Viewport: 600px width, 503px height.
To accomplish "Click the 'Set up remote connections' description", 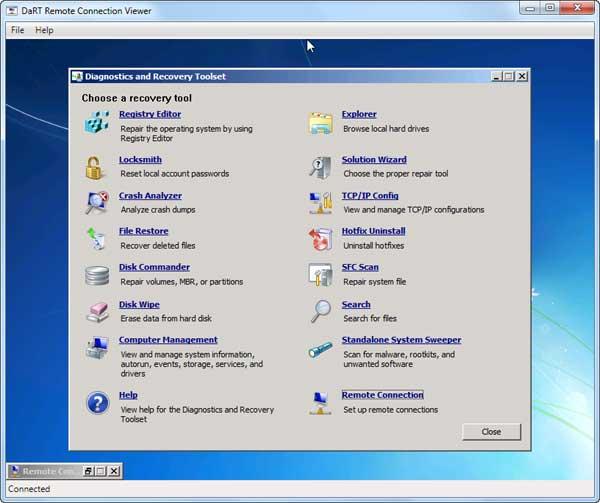I will pos(391,410).
